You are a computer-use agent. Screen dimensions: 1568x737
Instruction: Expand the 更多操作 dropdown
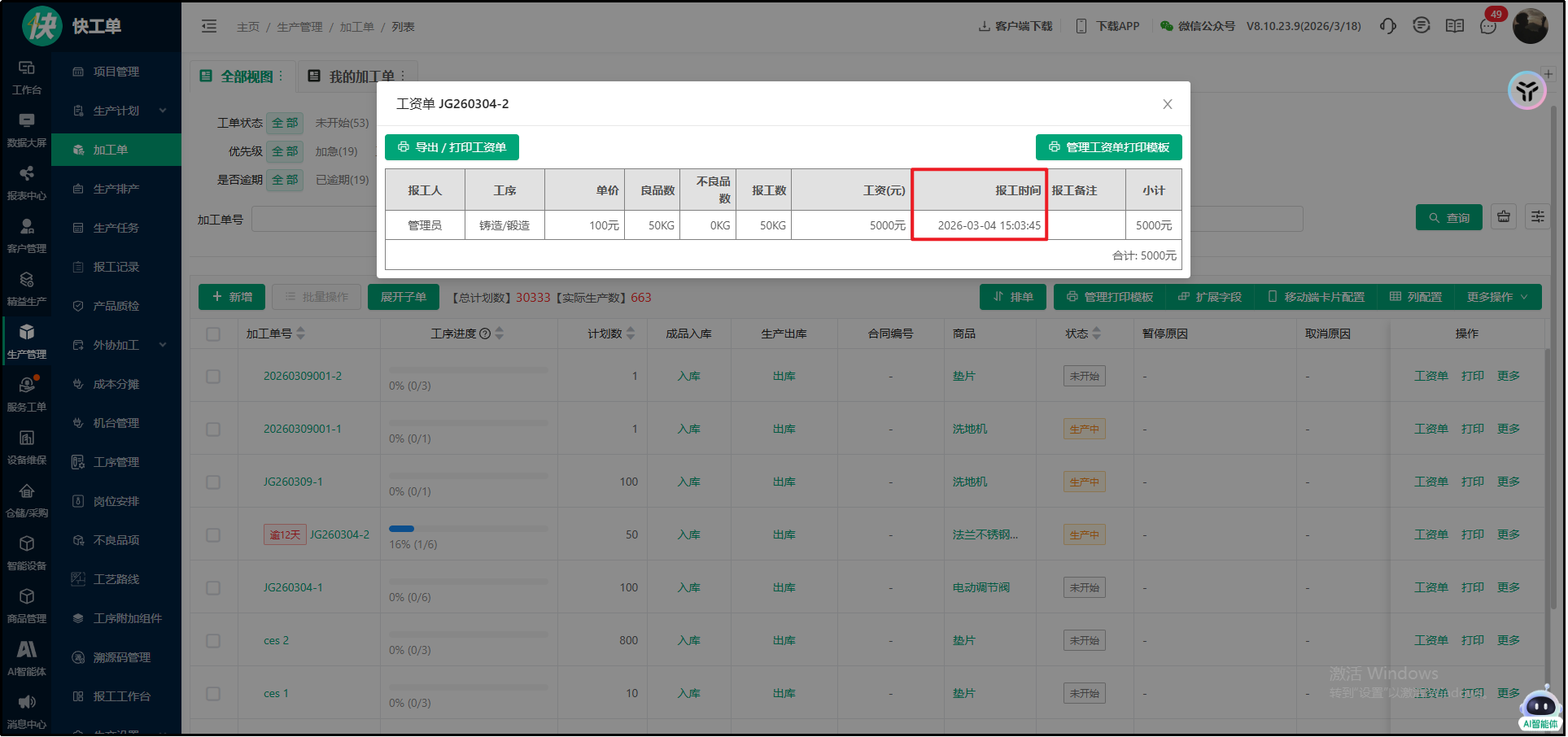1497,298
